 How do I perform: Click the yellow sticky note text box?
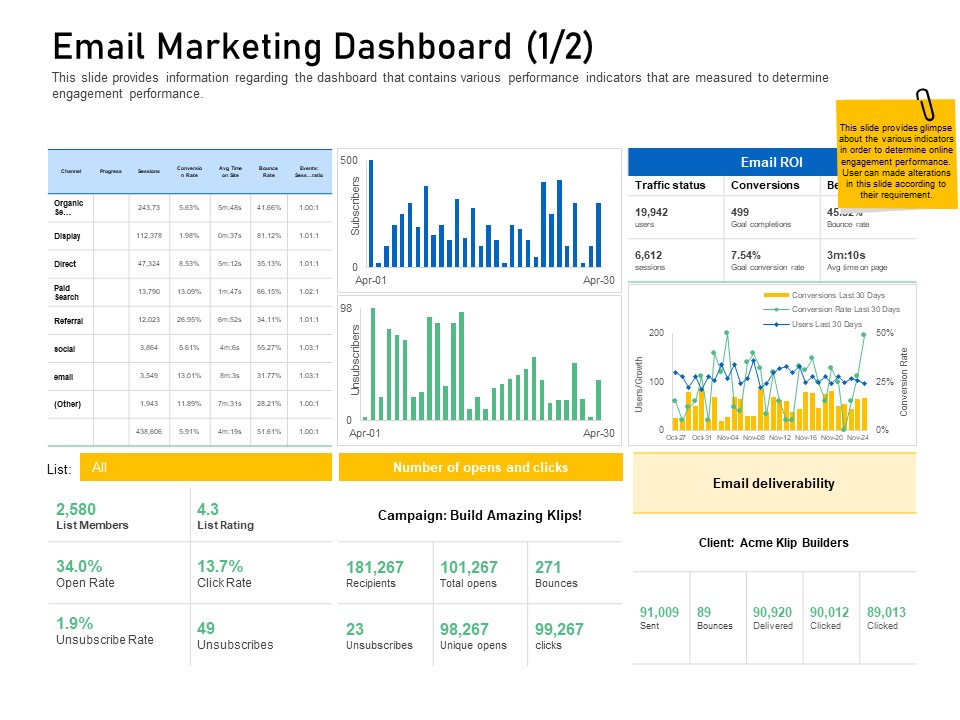coord(896,154)
